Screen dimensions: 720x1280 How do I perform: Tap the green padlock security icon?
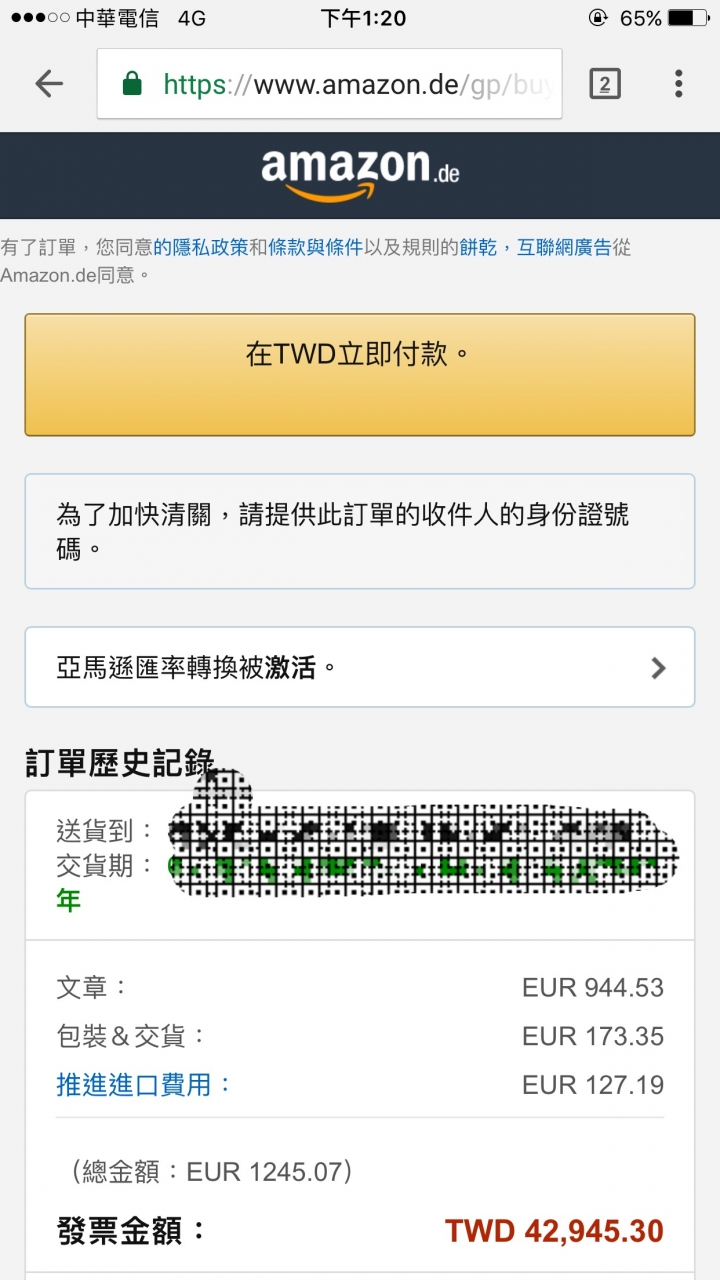[x=131, y=84]
